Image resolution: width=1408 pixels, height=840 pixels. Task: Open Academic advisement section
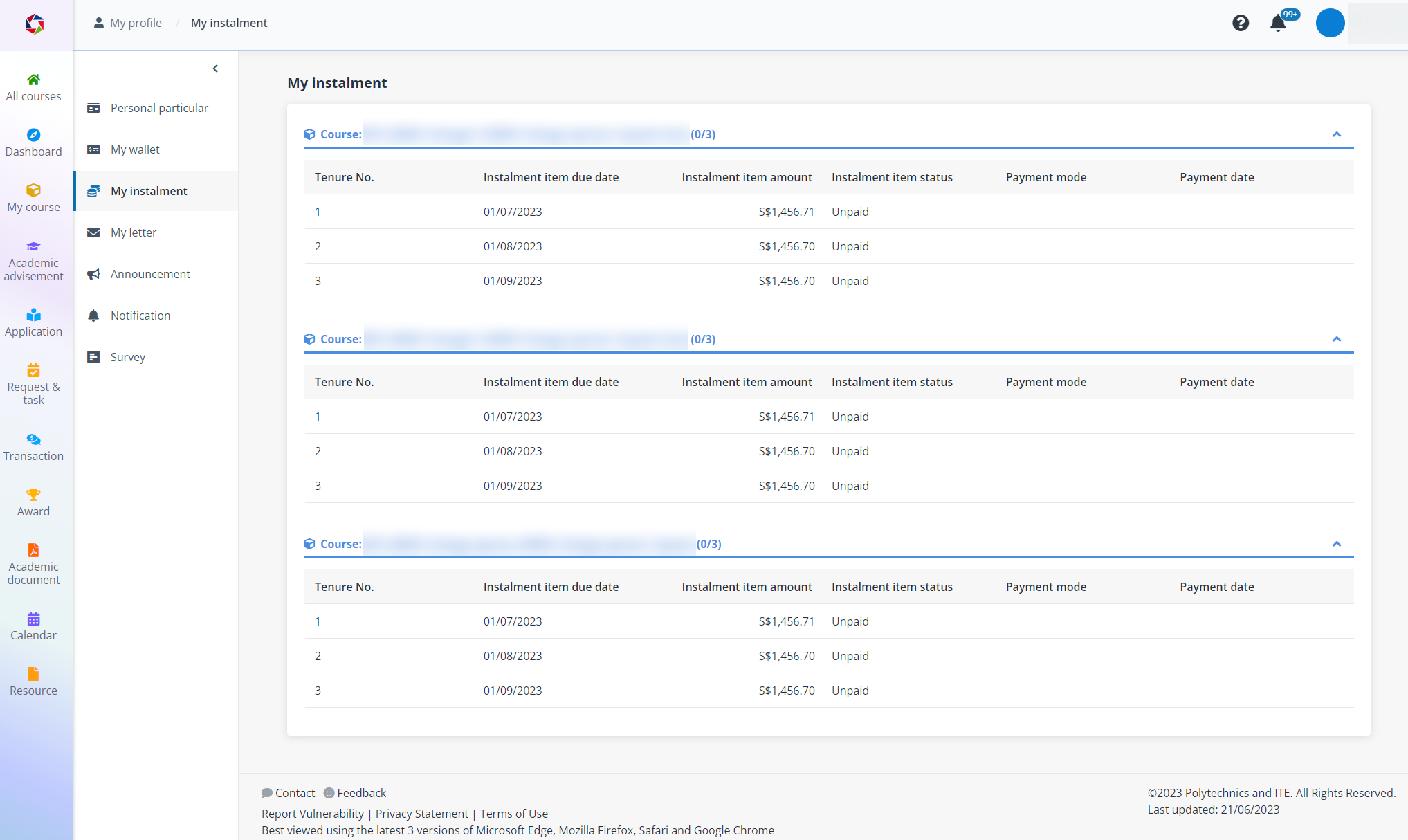coord(33,261)
